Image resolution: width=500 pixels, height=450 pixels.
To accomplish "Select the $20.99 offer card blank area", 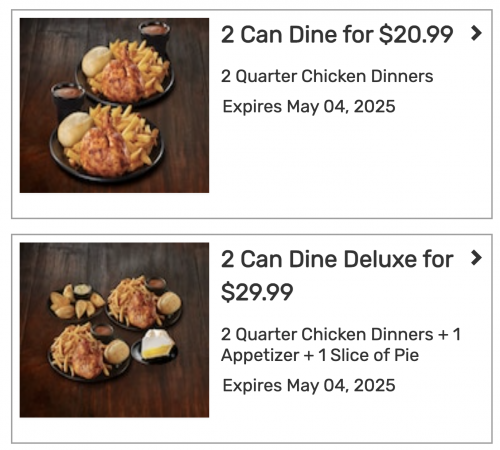I will point(350,163).
